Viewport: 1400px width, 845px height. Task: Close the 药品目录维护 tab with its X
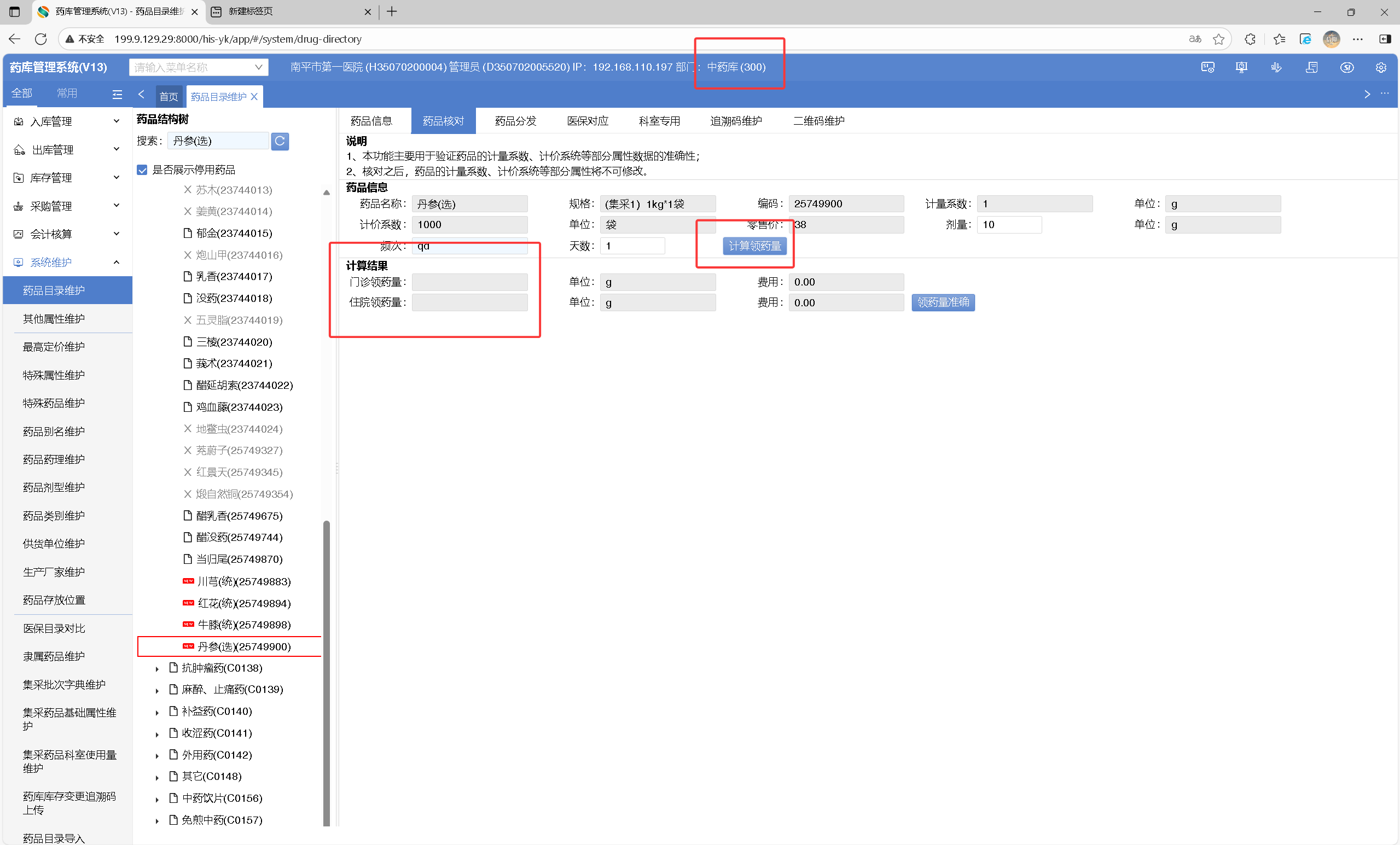pos(254,97)
